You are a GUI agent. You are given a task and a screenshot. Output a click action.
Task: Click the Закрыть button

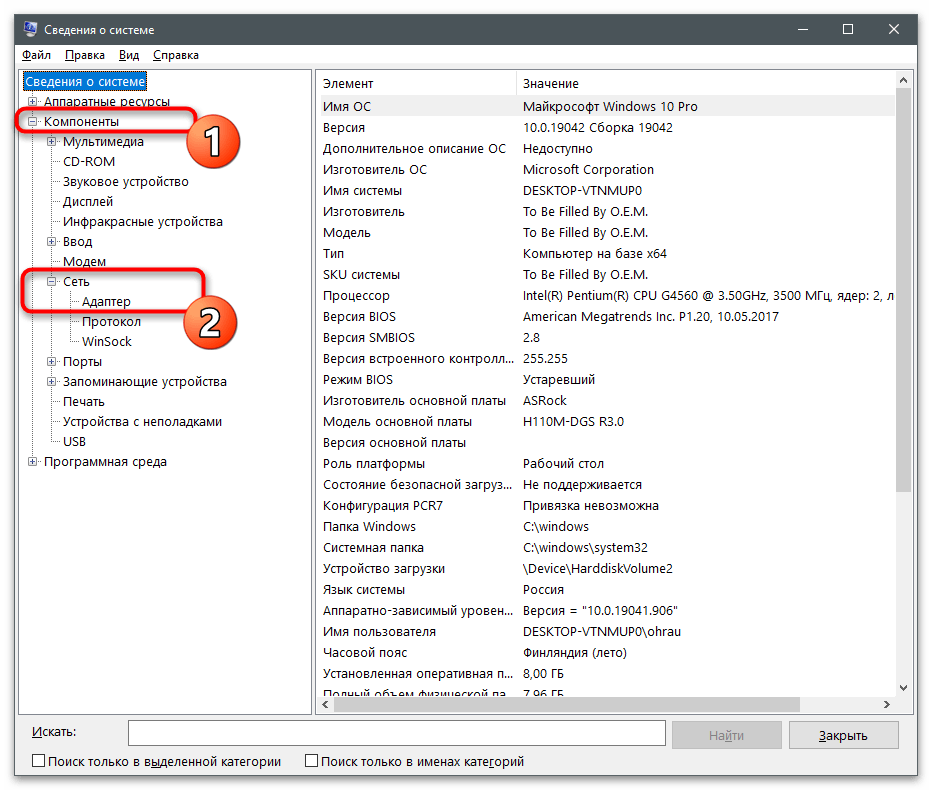point(843,735)
